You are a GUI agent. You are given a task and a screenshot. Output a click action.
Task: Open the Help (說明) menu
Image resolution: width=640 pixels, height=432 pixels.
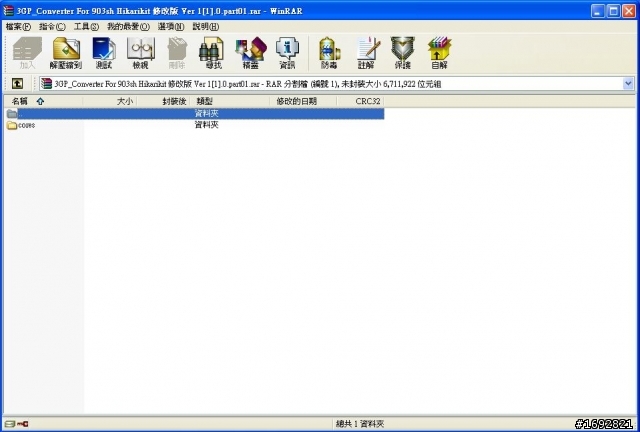[206, 27]
